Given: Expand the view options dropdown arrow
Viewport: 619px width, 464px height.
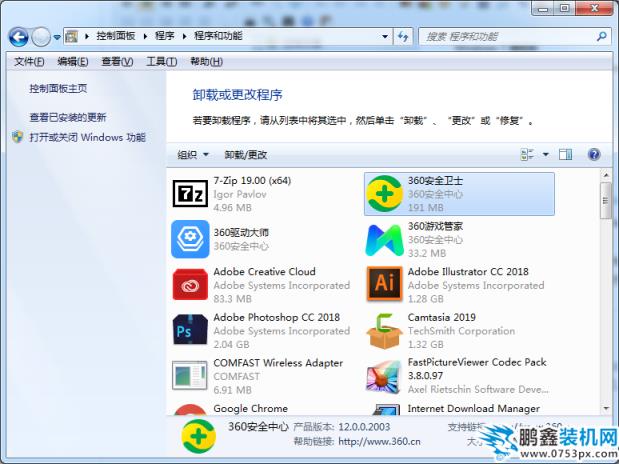Looking at the screenshot, I should (546, 154).
